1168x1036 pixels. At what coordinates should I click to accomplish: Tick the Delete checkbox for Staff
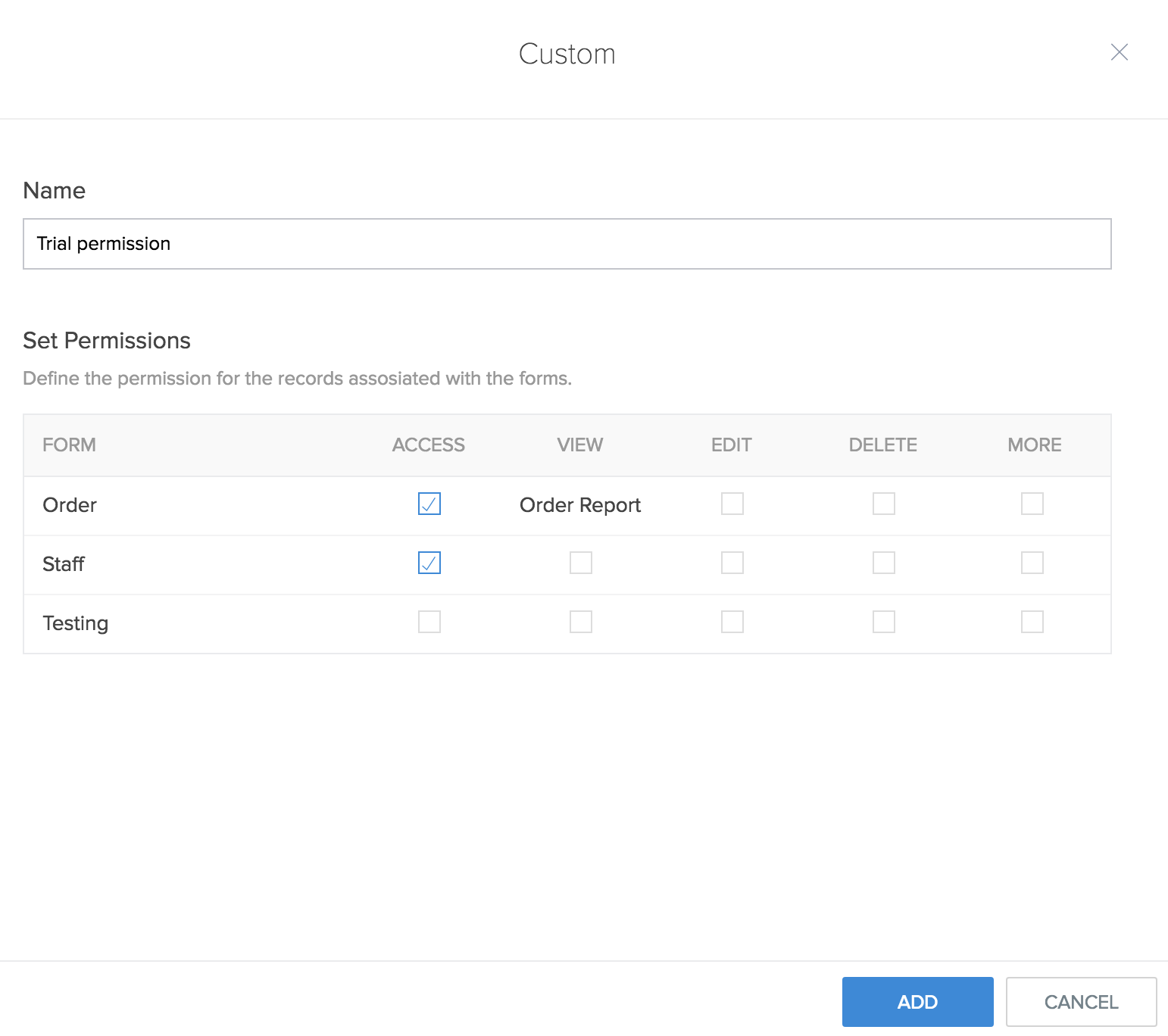tap(883, 563)
